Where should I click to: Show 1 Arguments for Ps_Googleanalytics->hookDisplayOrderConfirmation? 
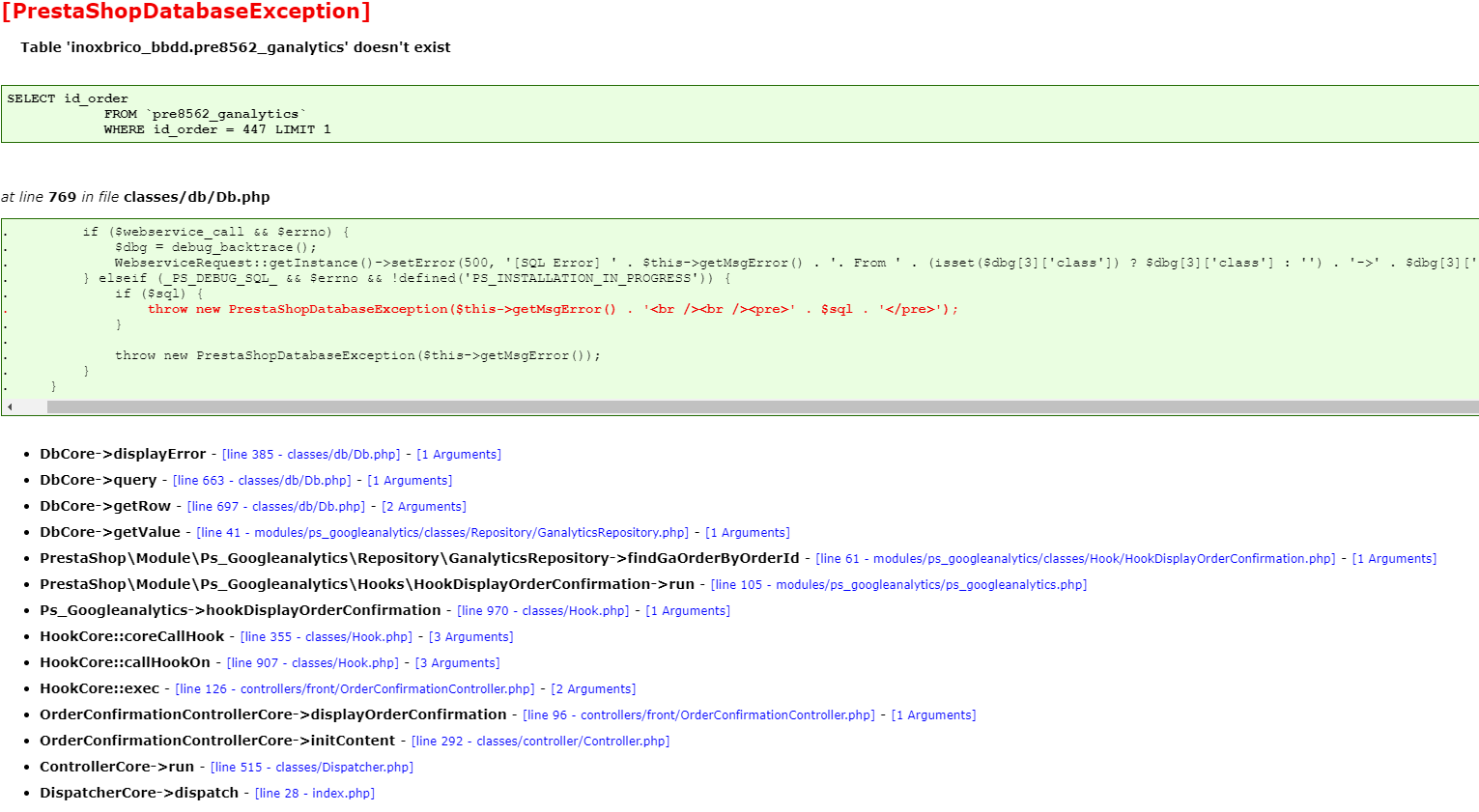coord(688,611)
